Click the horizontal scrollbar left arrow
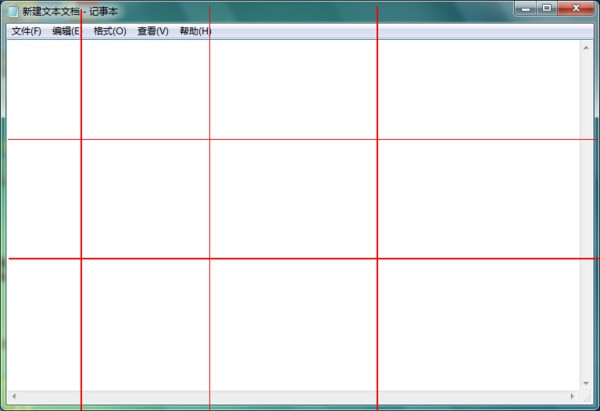This screenshot has height=411, width=600. pos(13,397)
